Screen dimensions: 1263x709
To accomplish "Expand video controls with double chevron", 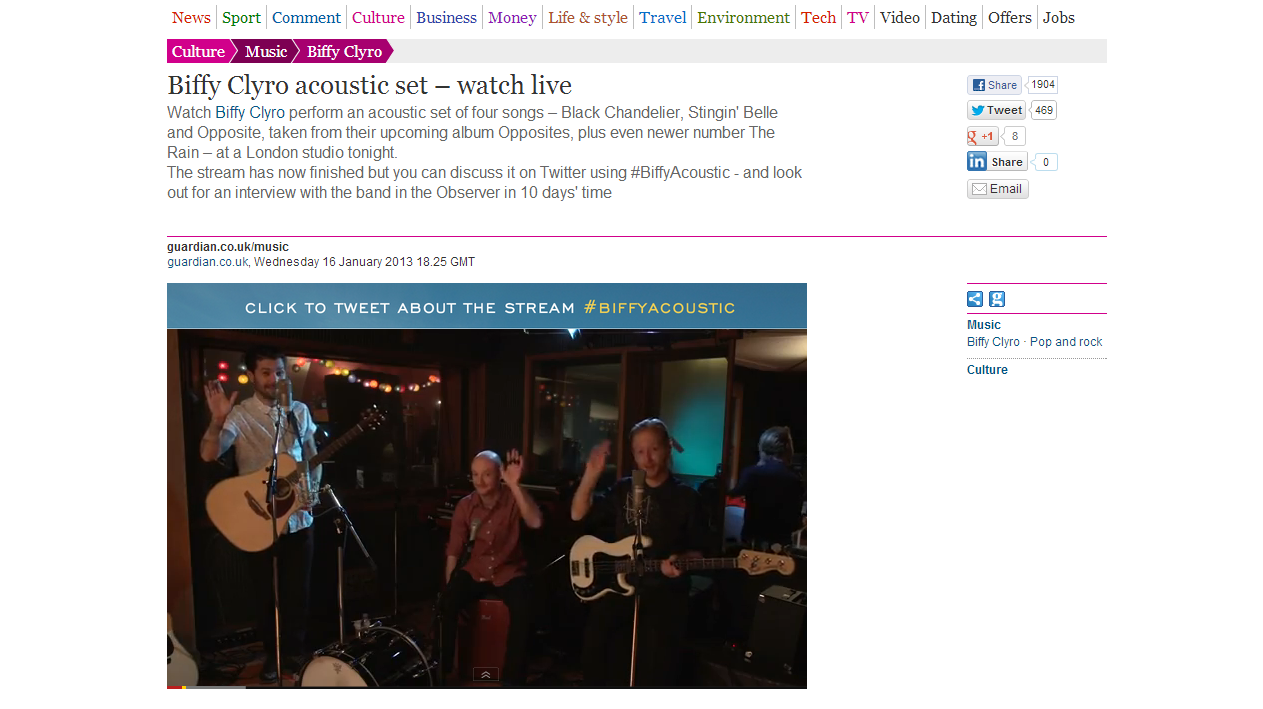I will click(x=486, y=675).
